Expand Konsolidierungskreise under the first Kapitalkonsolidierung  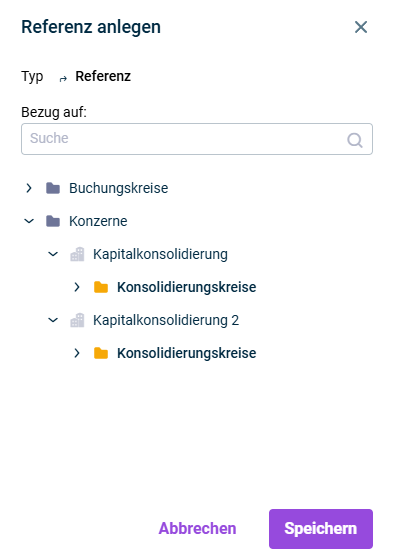[77, 287]
